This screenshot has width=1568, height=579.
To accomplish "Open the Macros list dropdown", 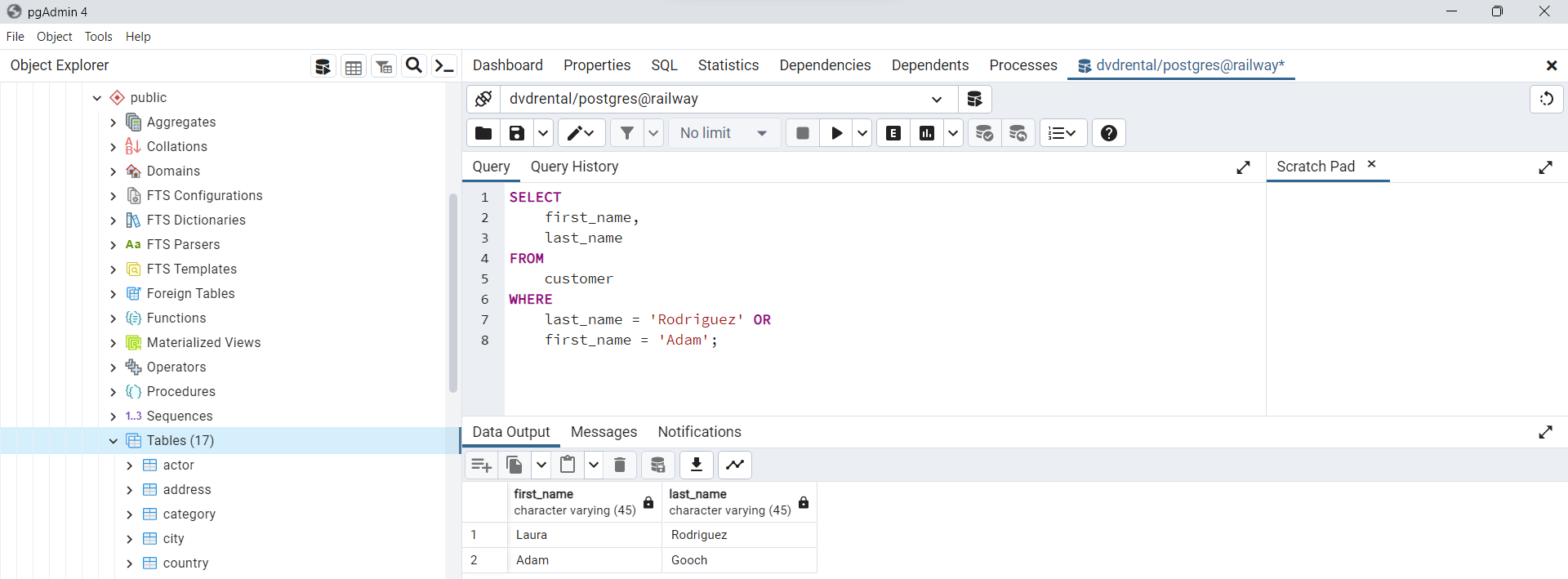I will coord(1062,133).
